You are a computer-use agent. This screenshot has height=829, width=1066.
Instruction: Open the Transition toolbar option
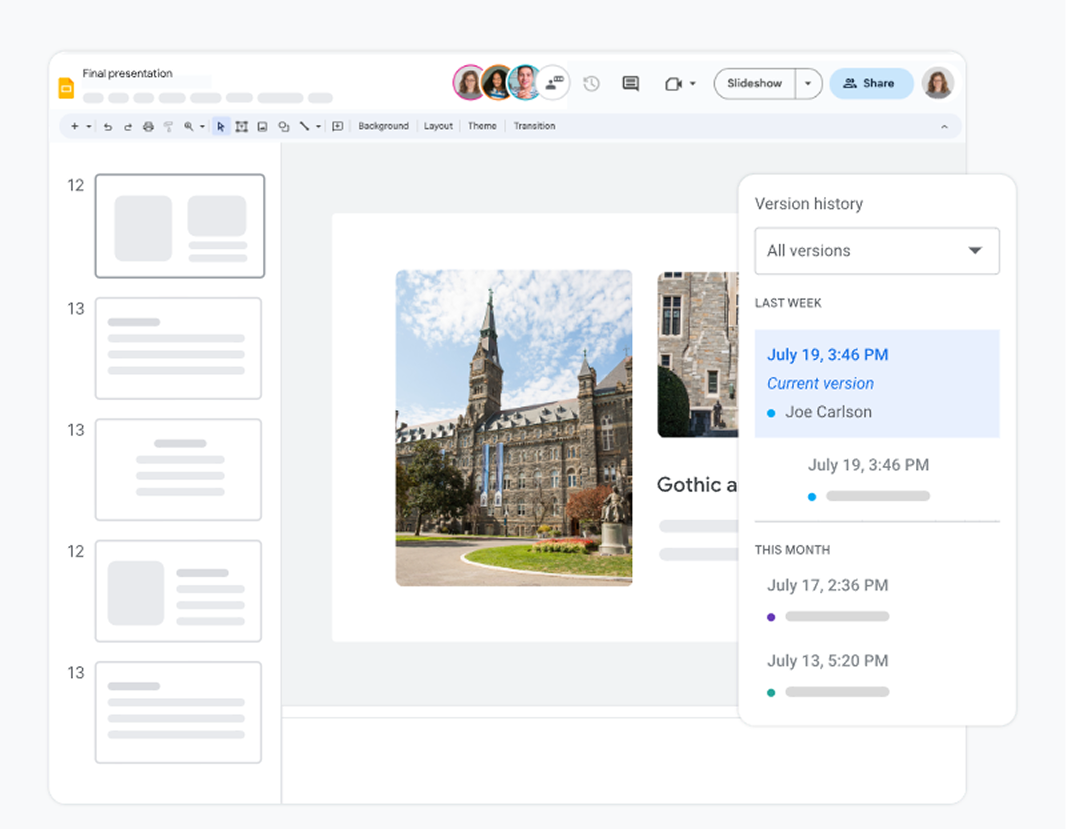534,127
